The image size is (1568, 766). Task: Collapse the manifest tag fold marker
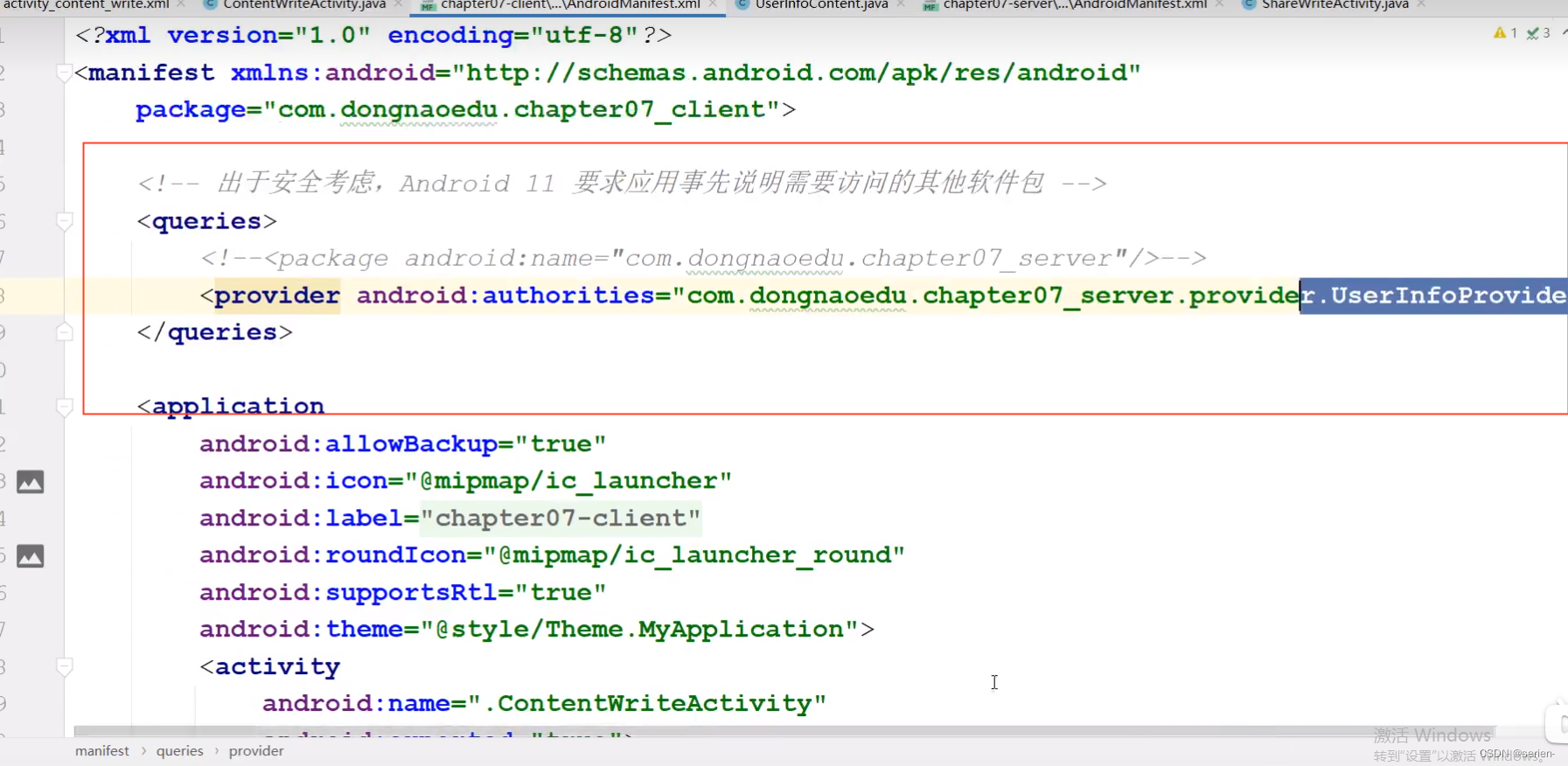tap(64, 73)
